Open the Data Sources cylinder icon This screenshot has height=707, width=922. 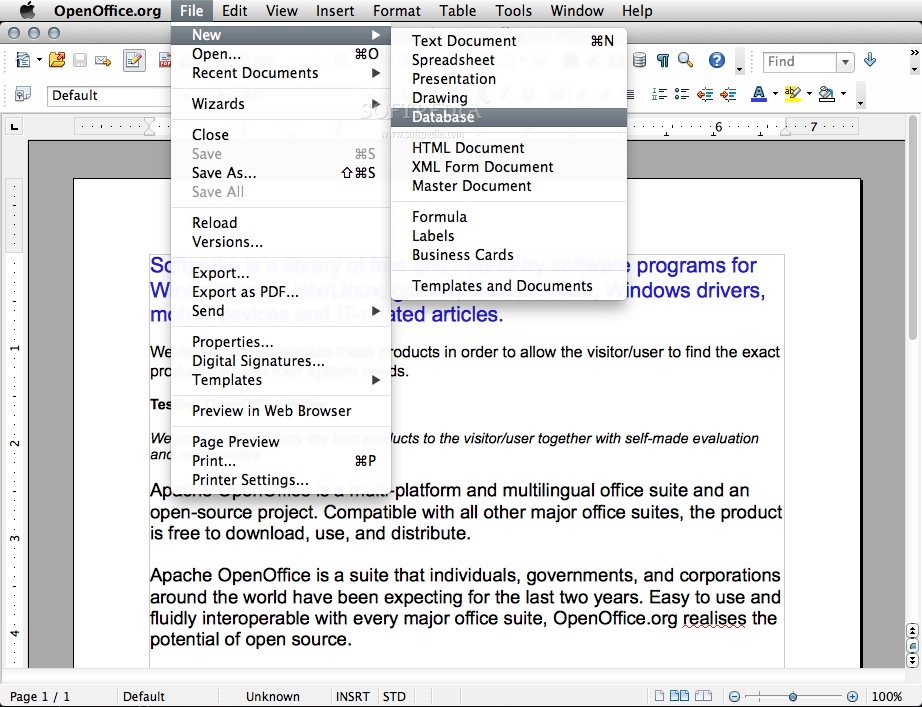tap(640, 60)
